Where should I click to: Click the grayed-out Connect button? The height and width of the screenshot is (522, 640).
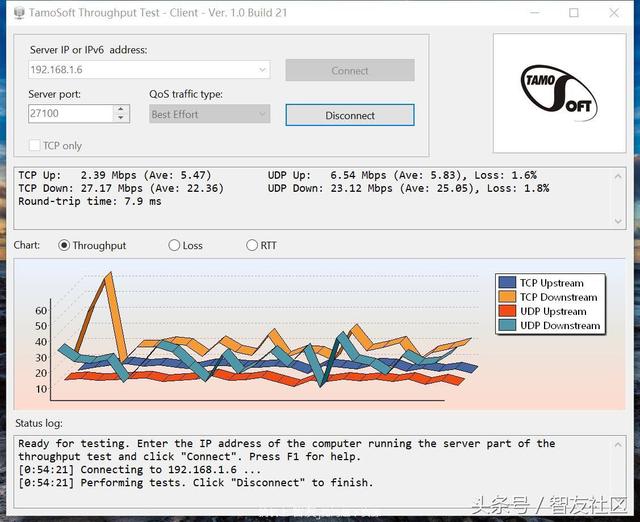pyautogui.click(x=349, y=70)
